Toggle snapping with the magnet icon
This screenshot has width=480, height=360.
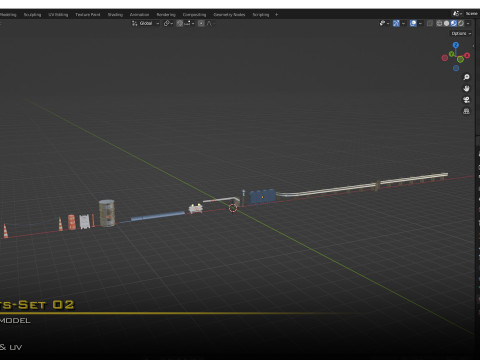pyautogui.click(x=180, y=23)
